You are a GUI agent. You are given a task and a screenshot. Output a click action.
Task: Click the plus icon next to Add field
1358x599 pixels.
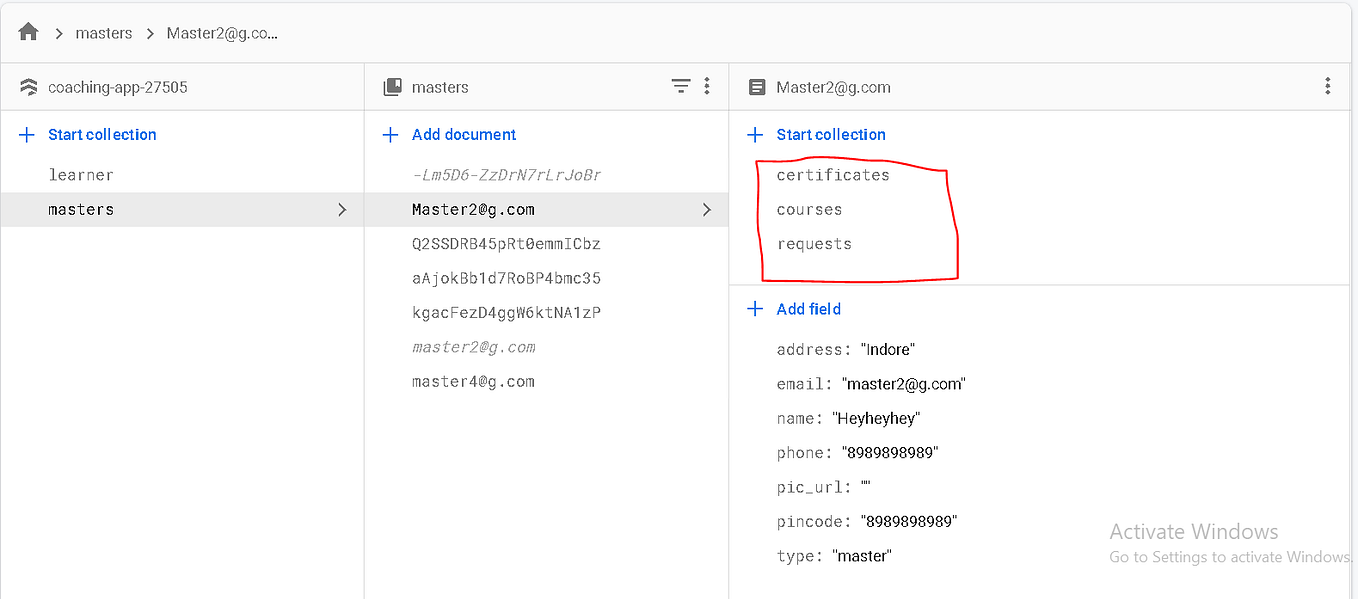(754, 309)
